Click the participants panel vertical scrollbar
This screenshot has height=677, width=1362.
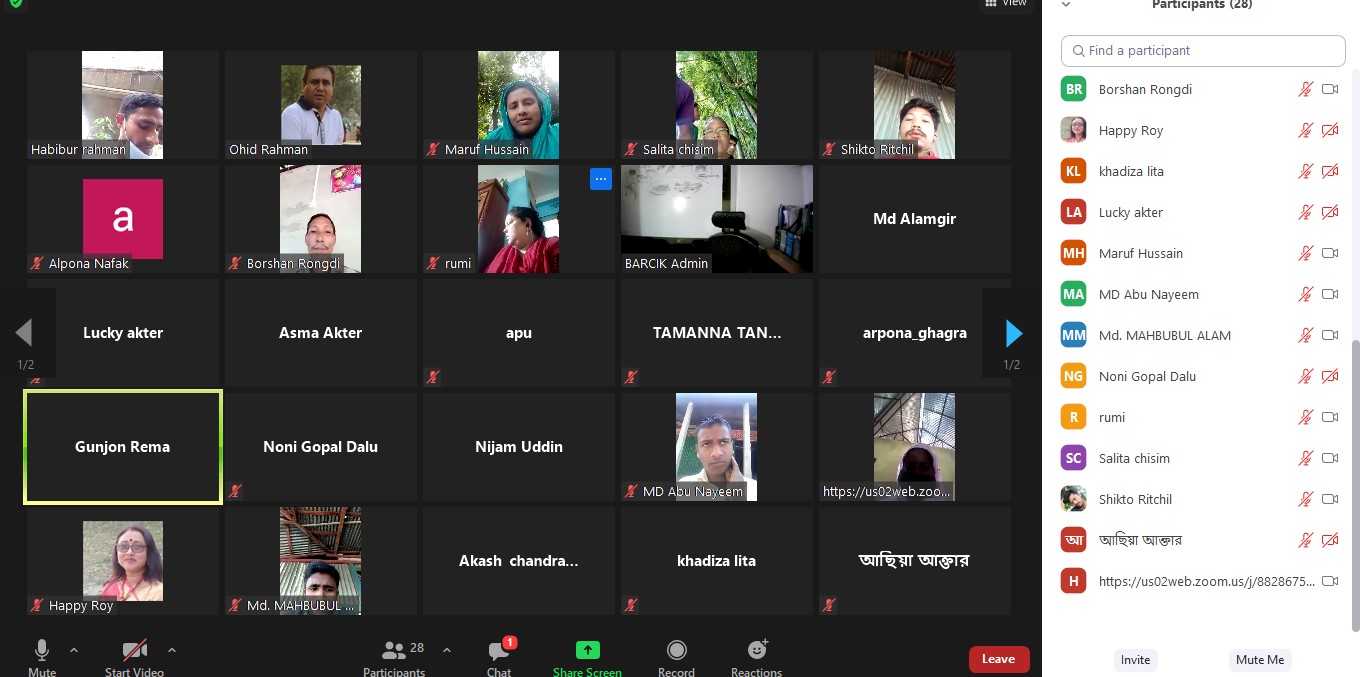click(1355, 486)
